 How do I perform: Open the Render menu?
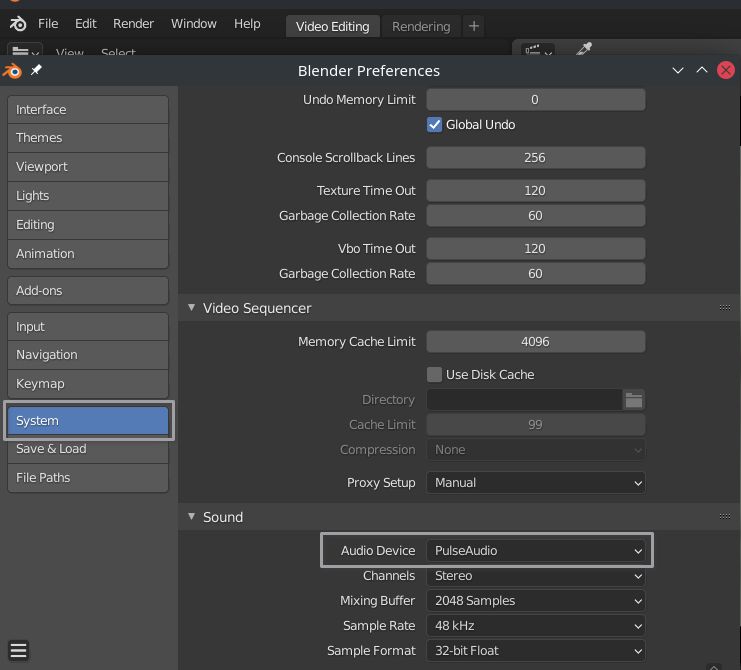133,24
